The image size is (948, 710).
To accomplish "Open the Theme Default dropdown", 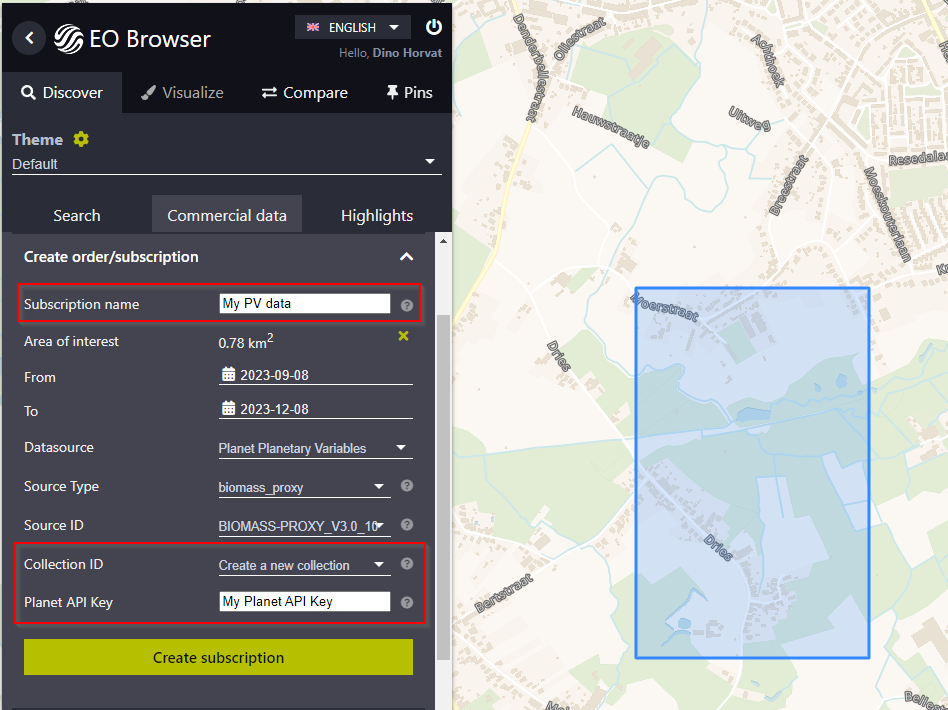I will tap(227, 164).
